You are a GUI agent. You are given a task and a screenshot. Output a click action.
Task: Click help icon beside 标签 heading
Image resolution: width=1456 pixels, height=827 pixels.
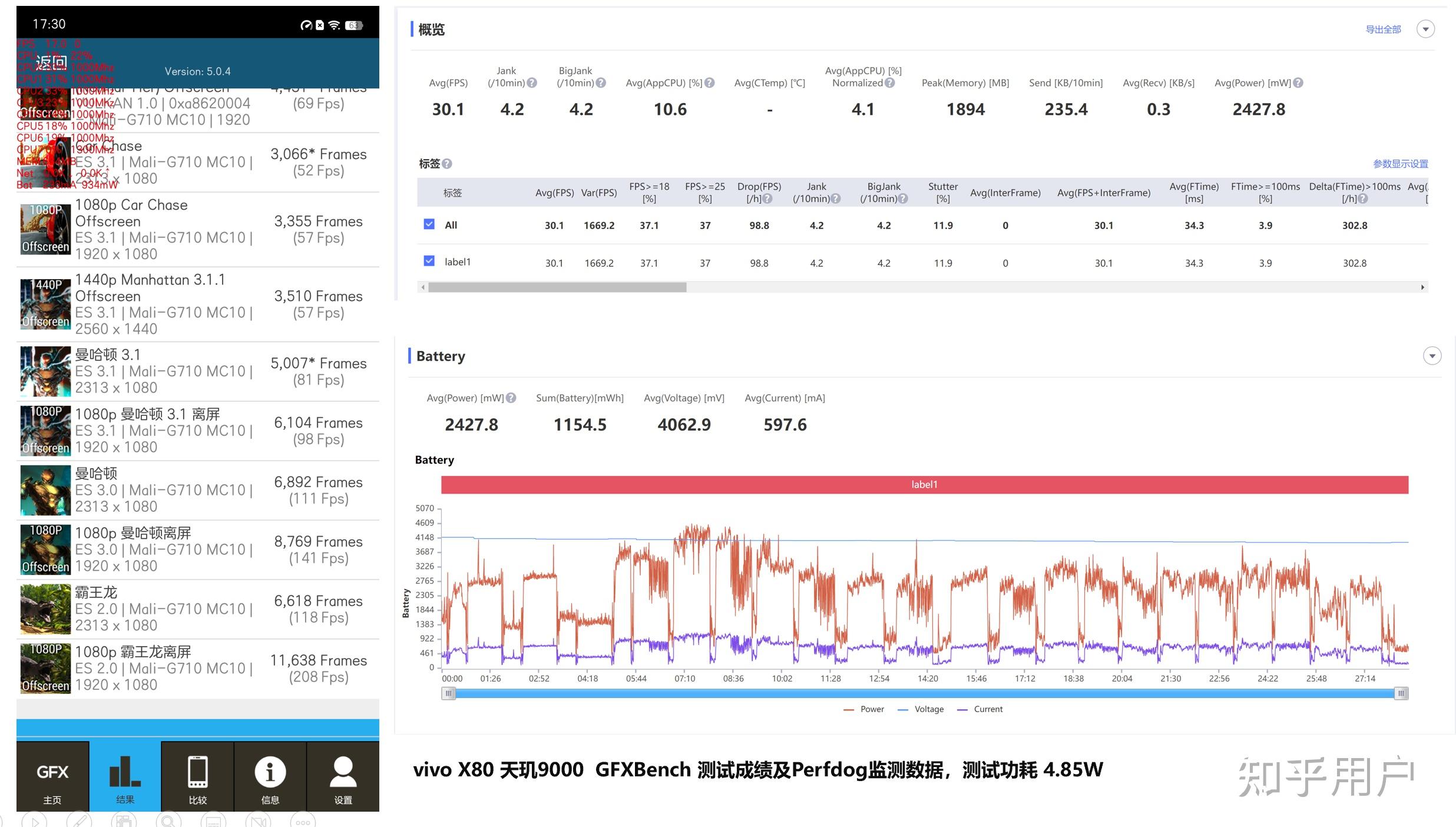[447, 164]
